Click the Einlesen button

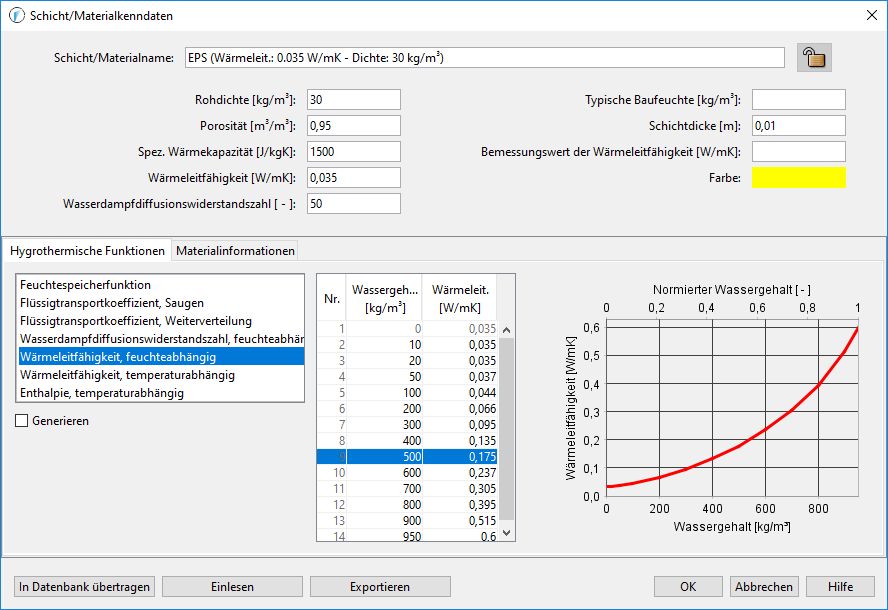[x=232, y=587]
